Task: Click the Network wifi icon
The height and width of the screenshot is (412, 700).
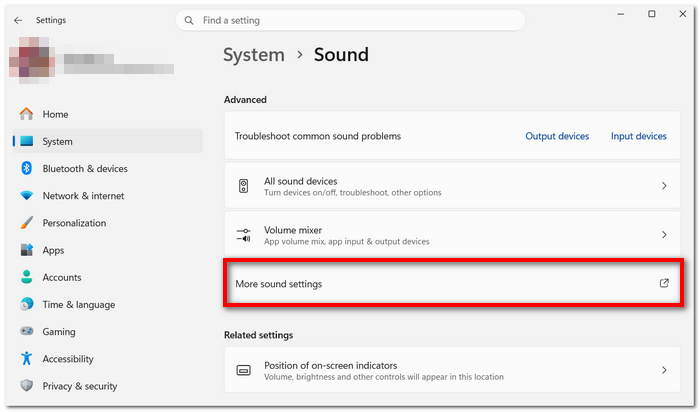Action: click(x=26, y=196)
